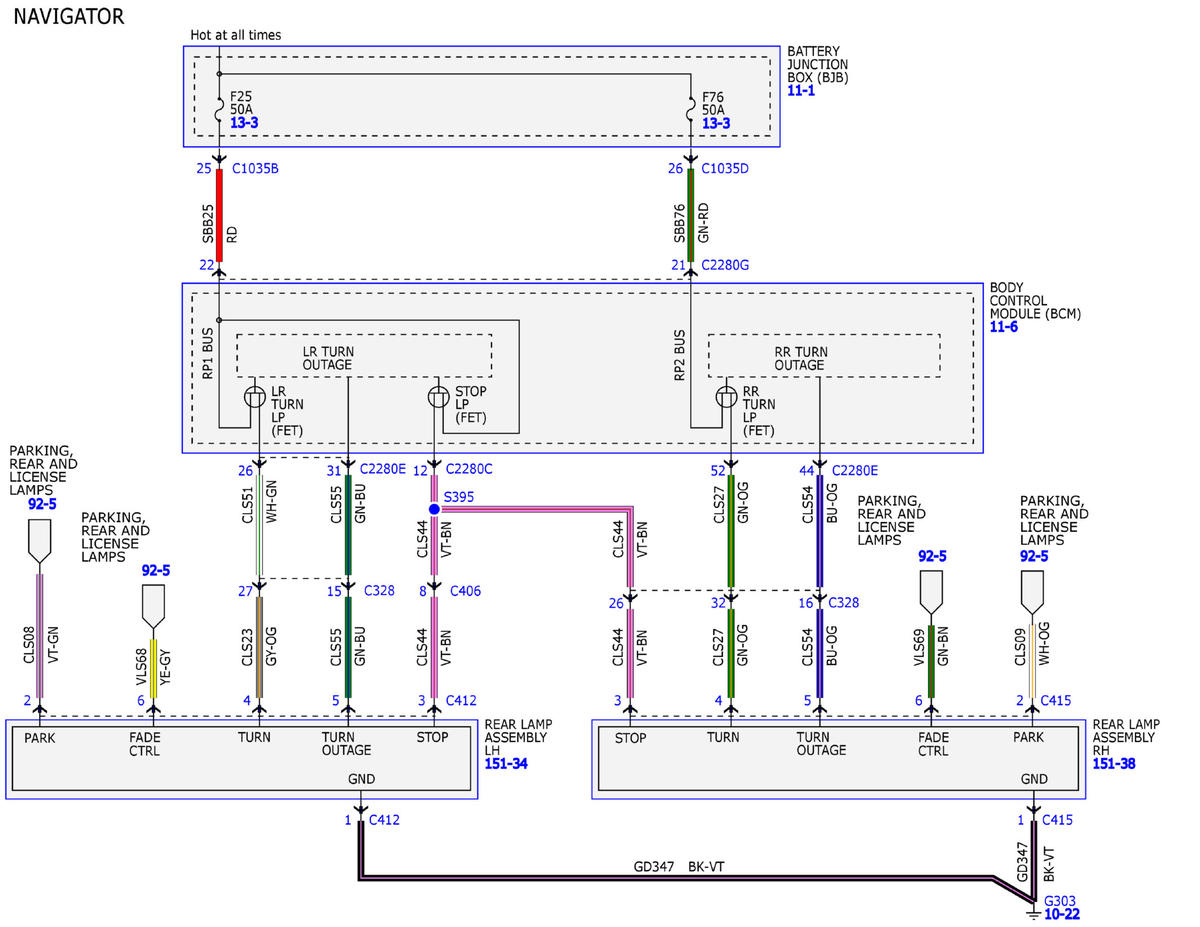The height and width of the screenshot is (927, 1200).
Task: Select the S395 splice label
Action: [x=459, y=496]
